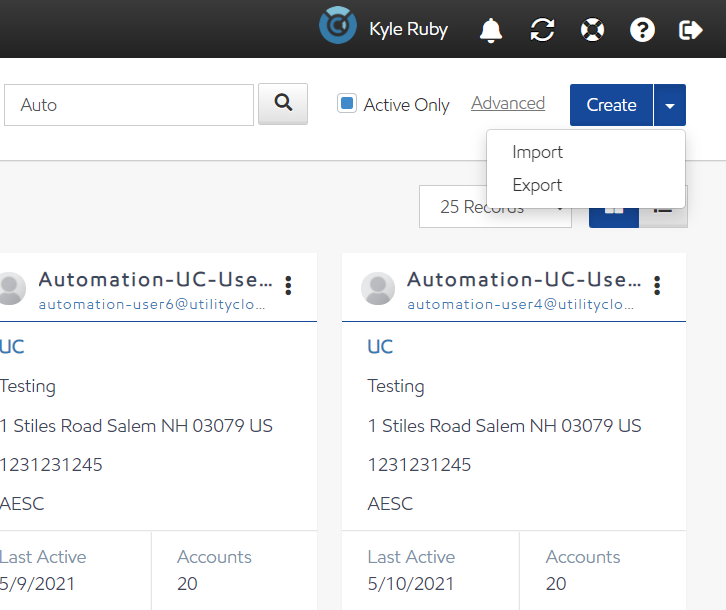Open the Advanced search link
The width and height of the screenshot is (726, 610).
pyautogui.click(x=508, y=103)
